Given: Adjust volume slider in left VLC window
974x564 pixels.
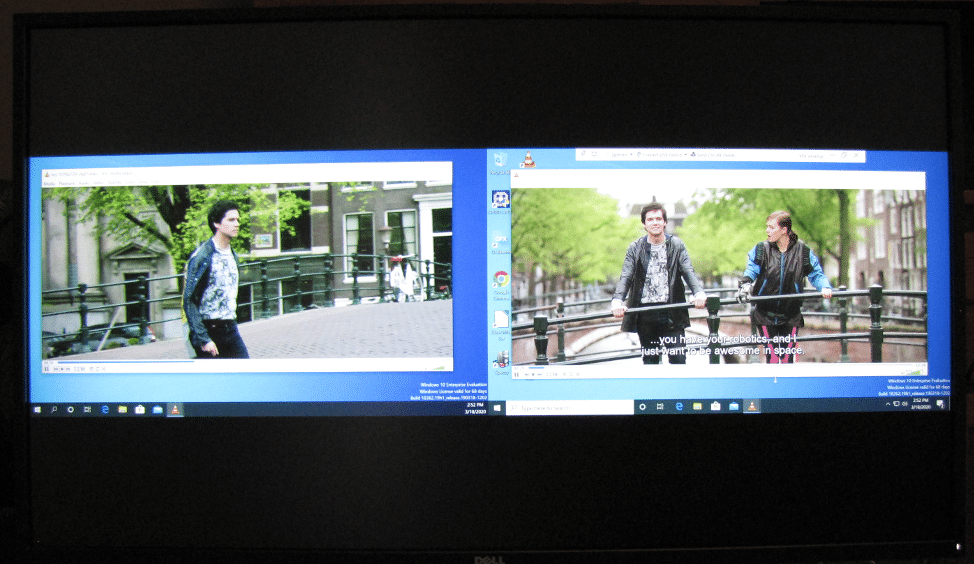Looking at the screenshot, I should pos(437,368).
